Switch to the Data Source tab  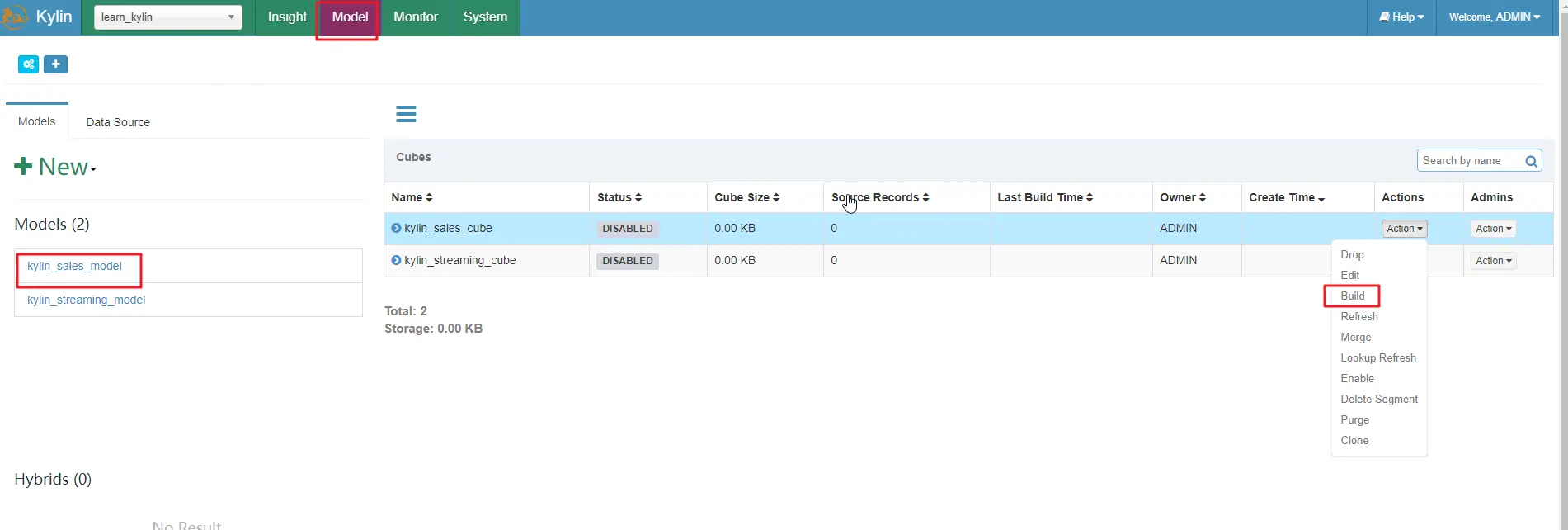tap(118, 122)
